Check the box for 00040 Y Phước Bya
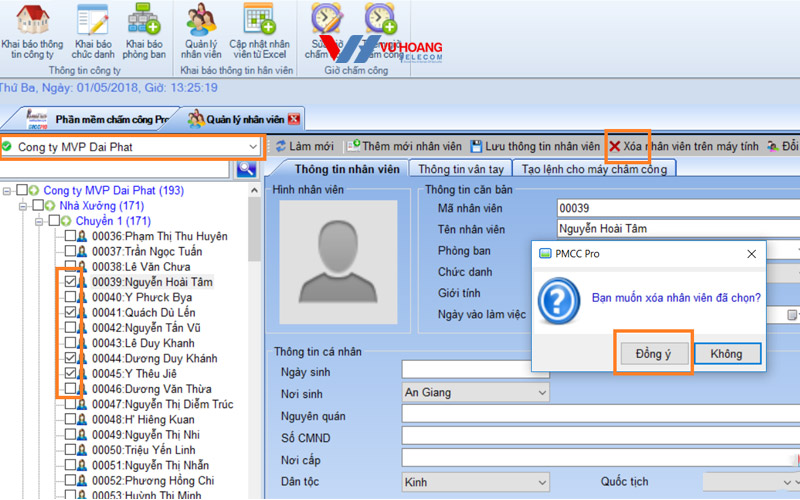Viewport: 800px width, 500px height. click(x=70, y=298)
